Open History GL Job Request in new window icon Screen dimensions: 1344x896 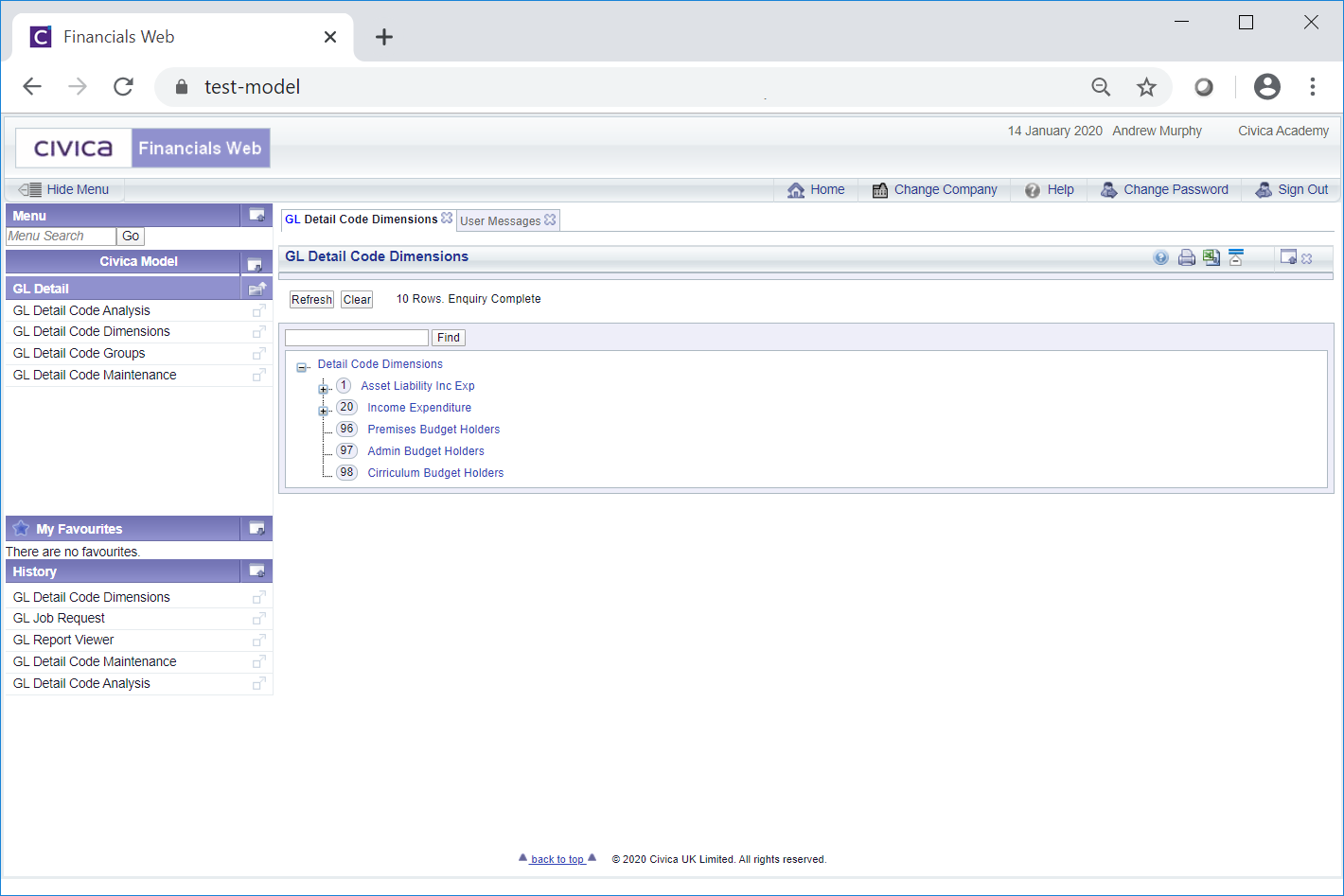click(258, 619)
